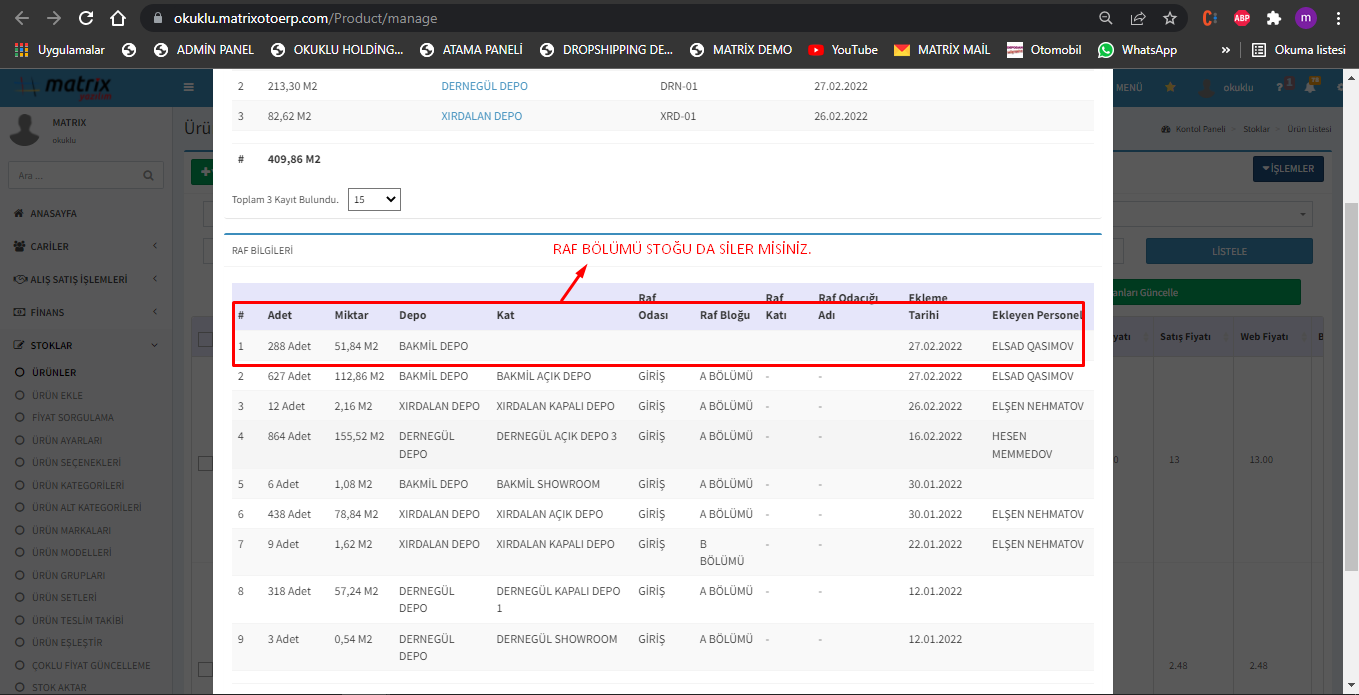The width and height of the screenshot is (1359, 695).
Task: Click the hamburger sidebar toggle icon
Action: pyautogui.click(x=188, y=87)
